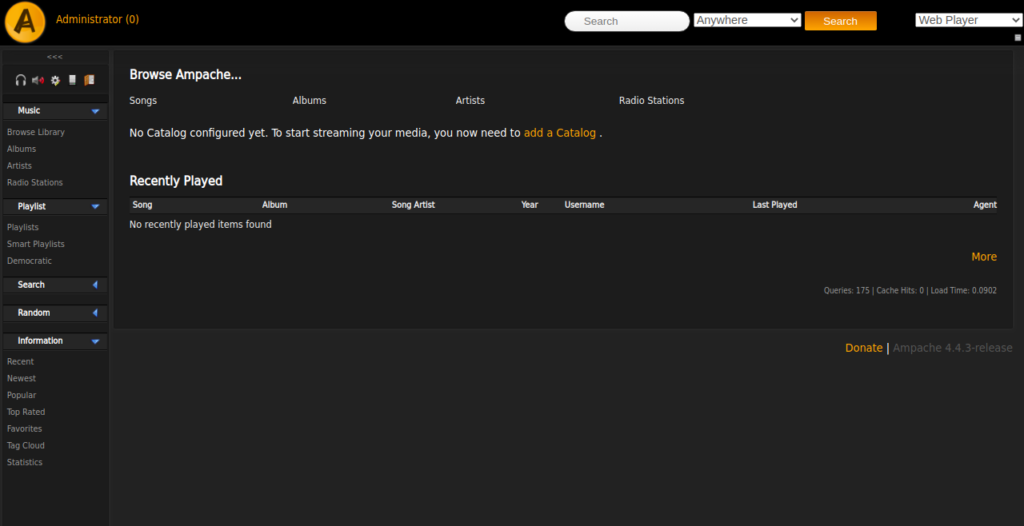The width and height of the screenshot is (1024, 526).
Task: Open Statistics under Information
Action: tap(25, 462)
